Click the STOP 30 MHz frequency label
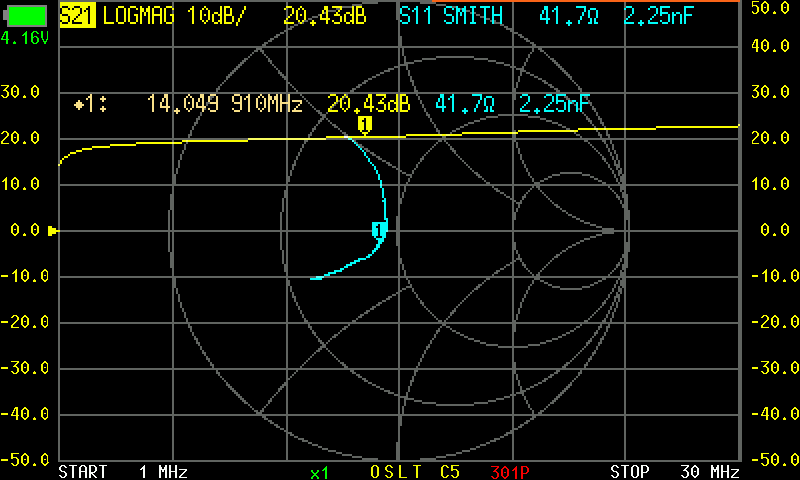 pos(674,472)
